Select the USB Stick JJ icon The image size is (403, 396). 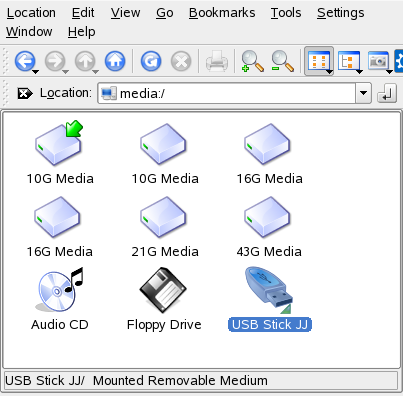click(269, 290)
